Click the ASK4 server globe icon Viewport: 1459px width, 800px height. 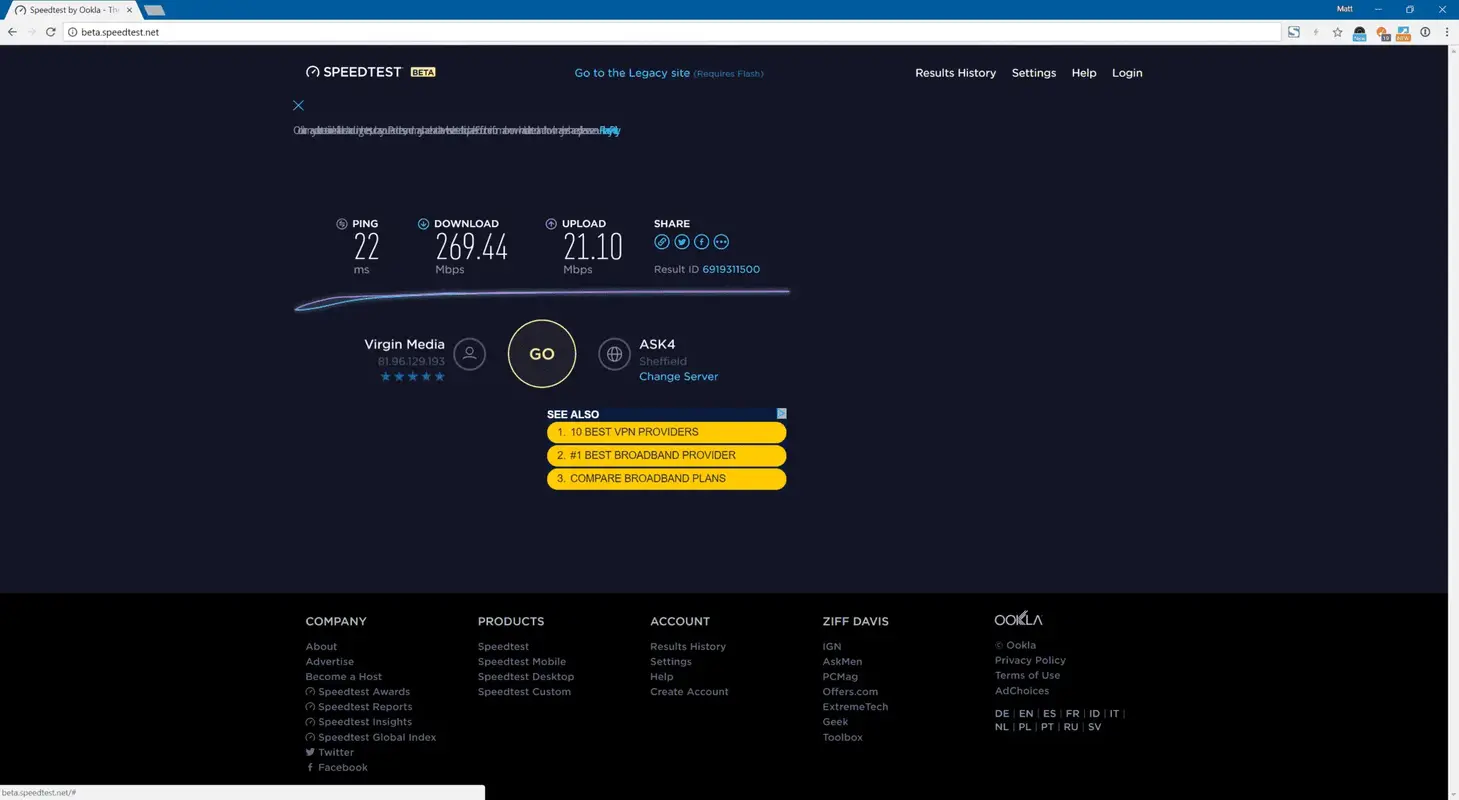click(614, 354)
